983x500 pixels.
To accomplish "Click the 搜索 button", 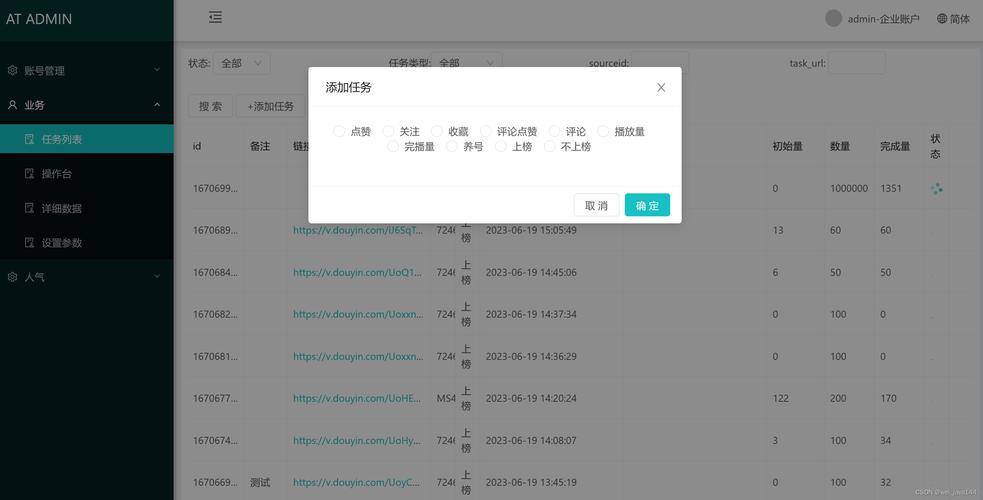I will [x=211, y=106].
